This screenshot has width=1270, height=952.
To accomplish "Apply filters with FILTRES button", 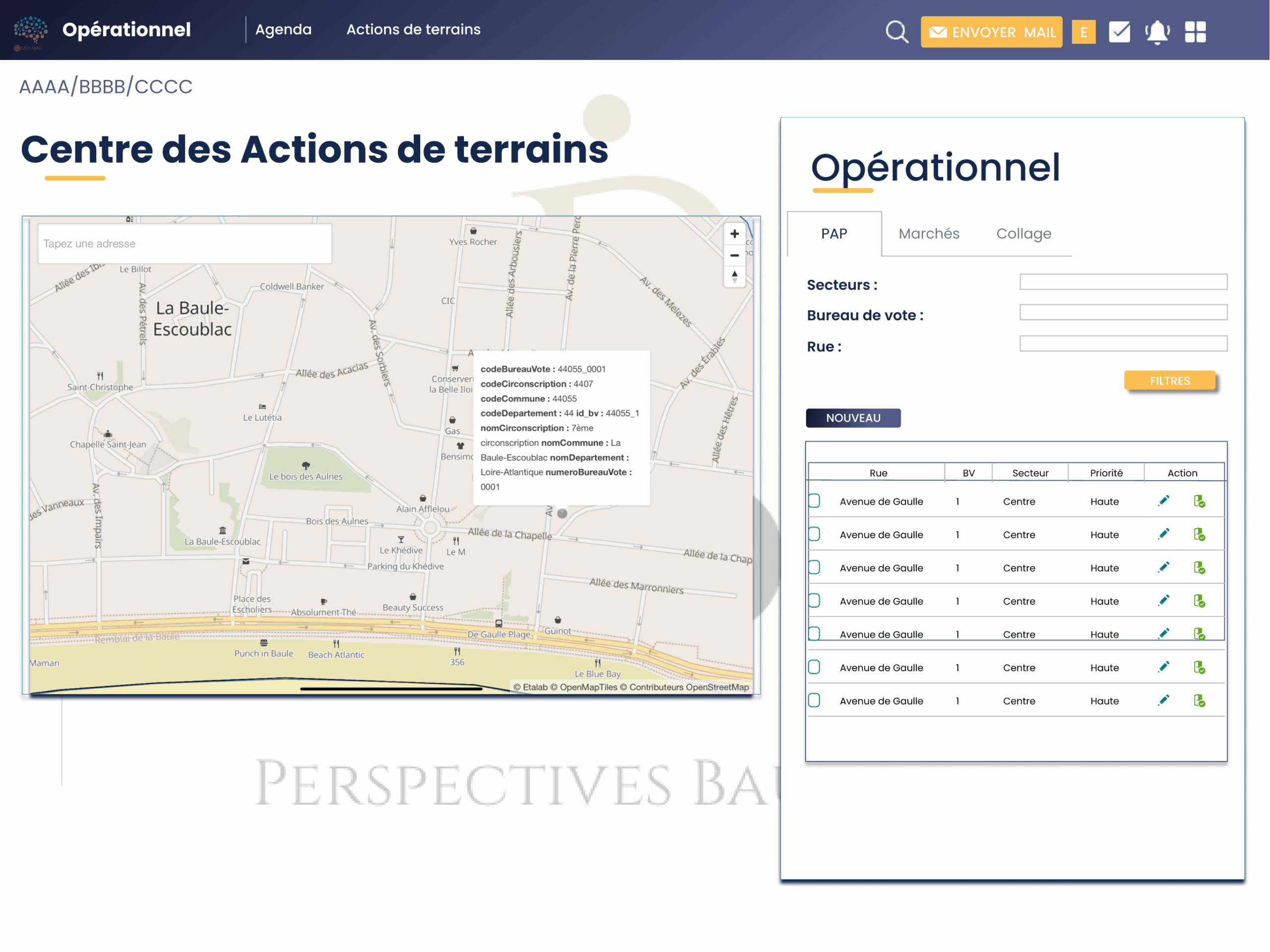I will point(1169,381).
